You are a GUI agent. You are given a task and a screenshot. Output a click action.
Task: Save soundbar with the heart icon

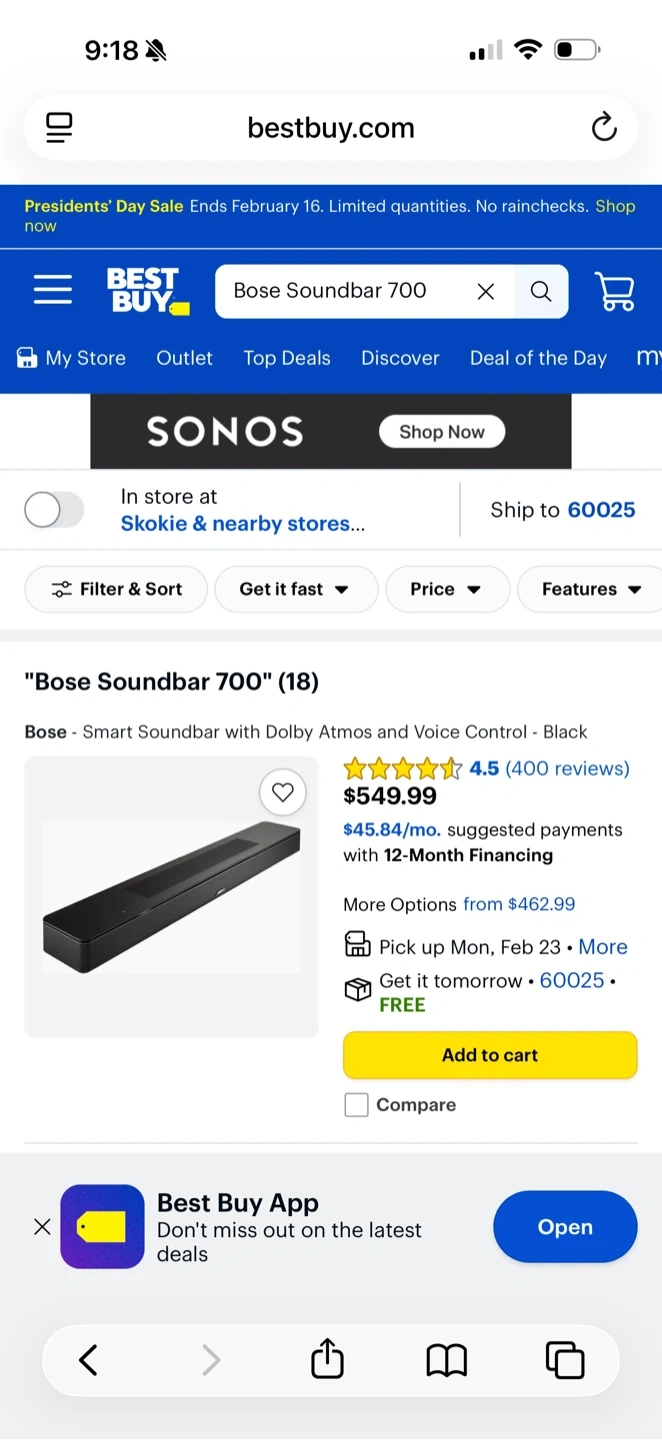[x=283, y=793]
